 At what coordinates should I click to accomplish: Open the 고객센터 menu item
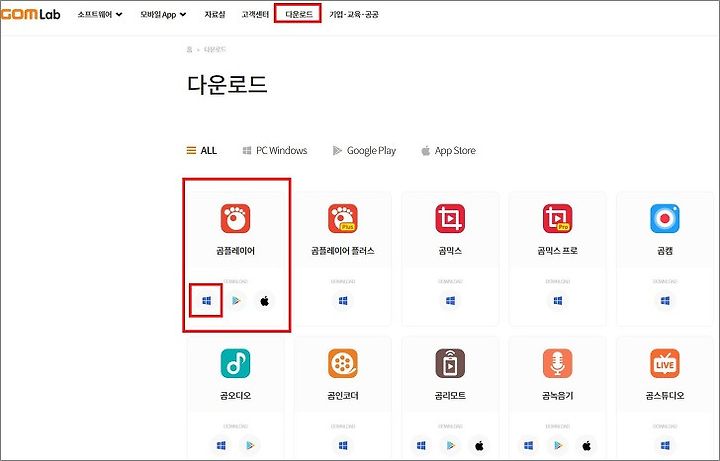tap(255, 14)
